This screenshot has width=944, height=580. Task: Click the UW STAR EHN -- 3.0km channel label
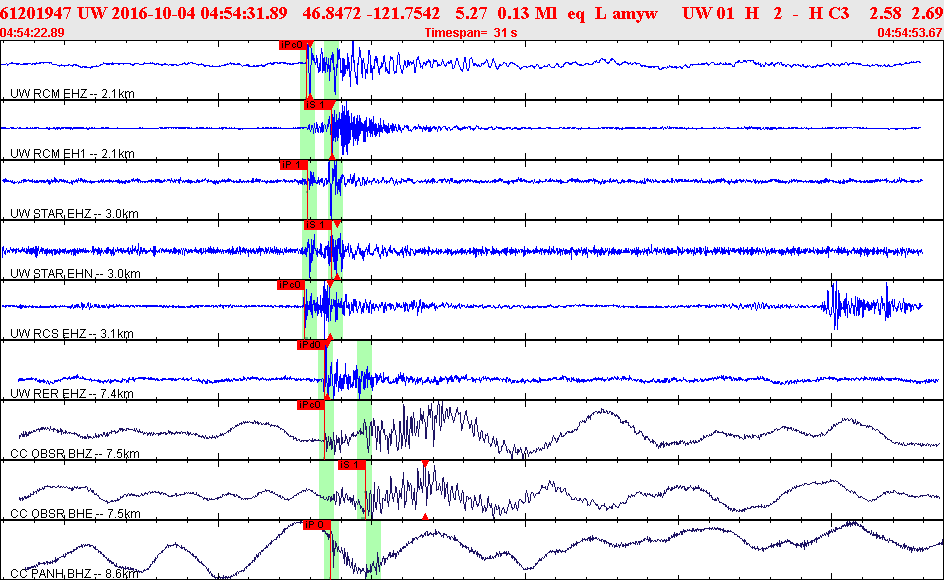click(x=75, y=273)
